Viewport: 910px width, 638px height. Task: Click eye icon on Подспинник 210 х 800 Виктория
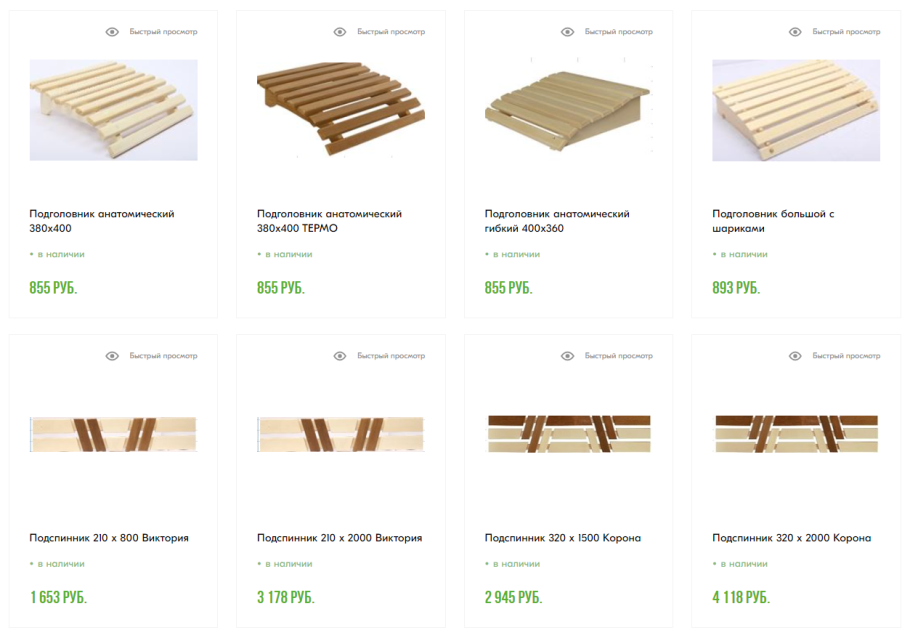pyautogui.click(x=112, y=356)
